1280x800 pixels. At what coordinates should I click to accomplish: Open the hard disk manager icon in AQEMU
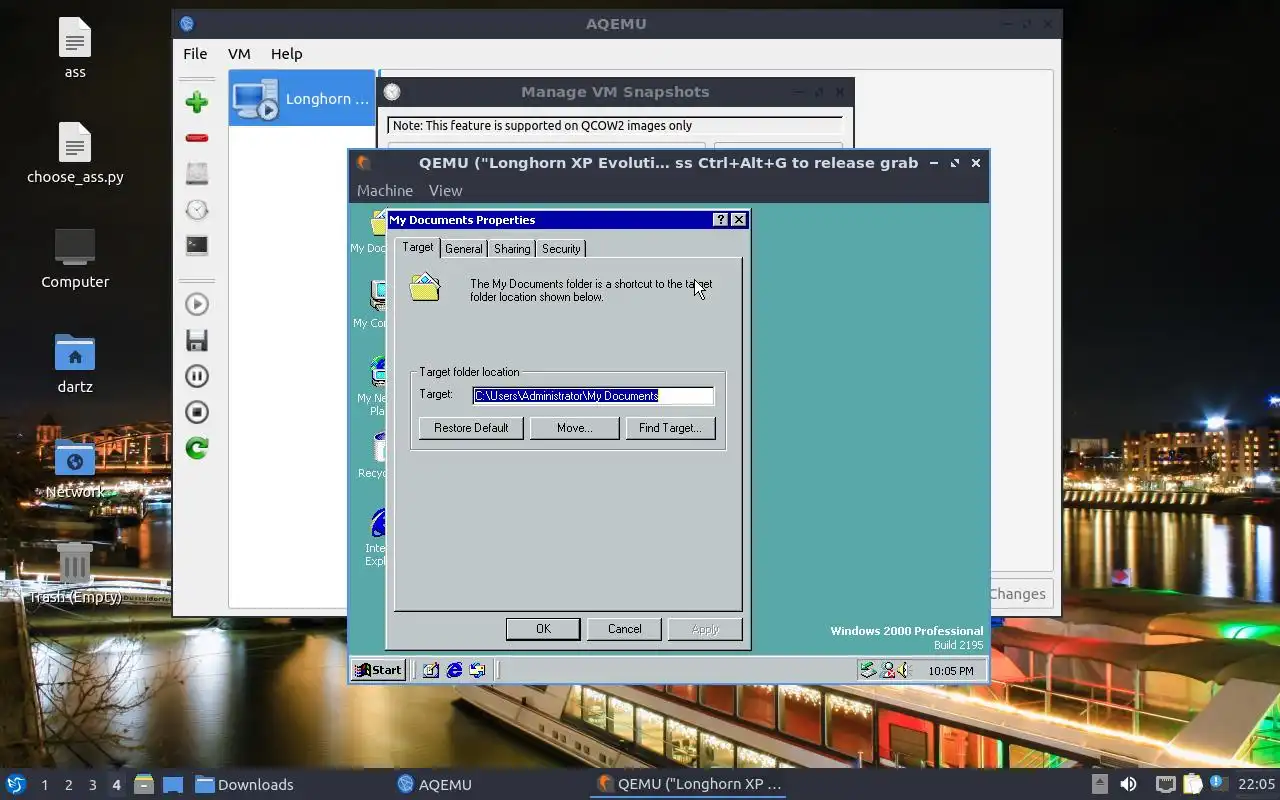197,173
